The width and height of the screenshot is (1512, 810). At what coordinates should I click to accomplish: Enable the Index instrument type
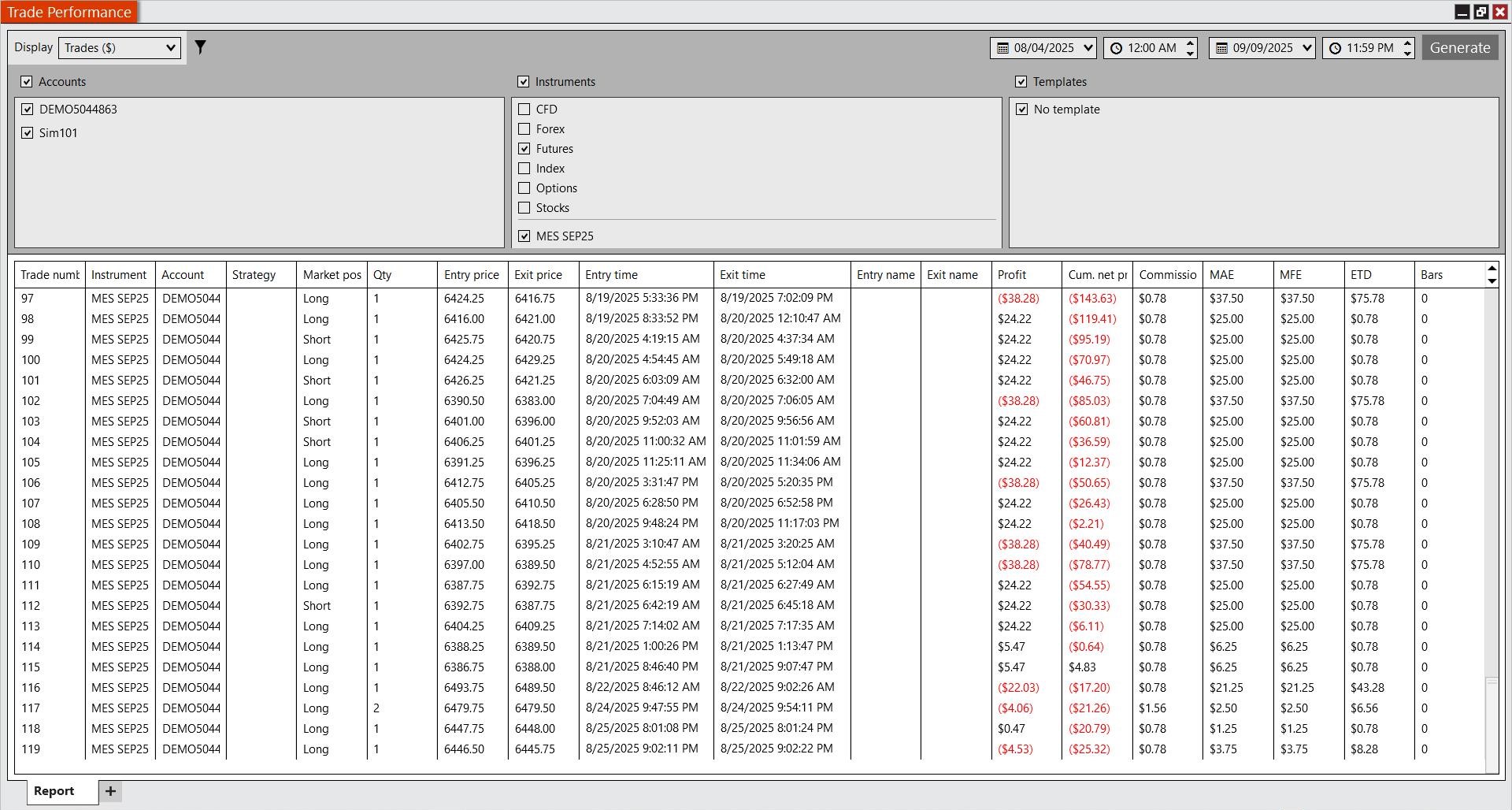524,169
